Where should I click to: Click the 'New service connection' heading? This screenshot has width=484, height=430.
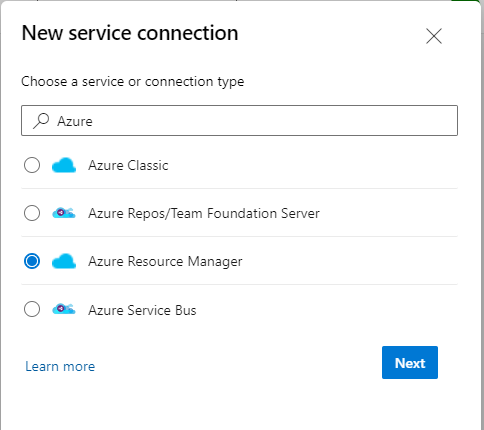click(x=130, y=33)
